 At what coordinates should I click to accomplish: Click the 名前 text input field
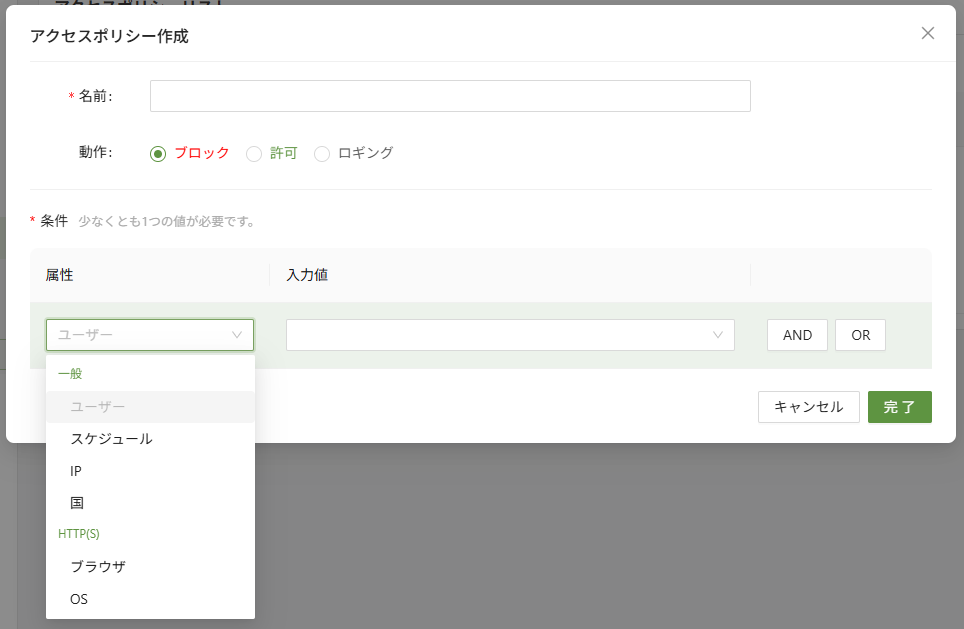(x=450, y=96)
